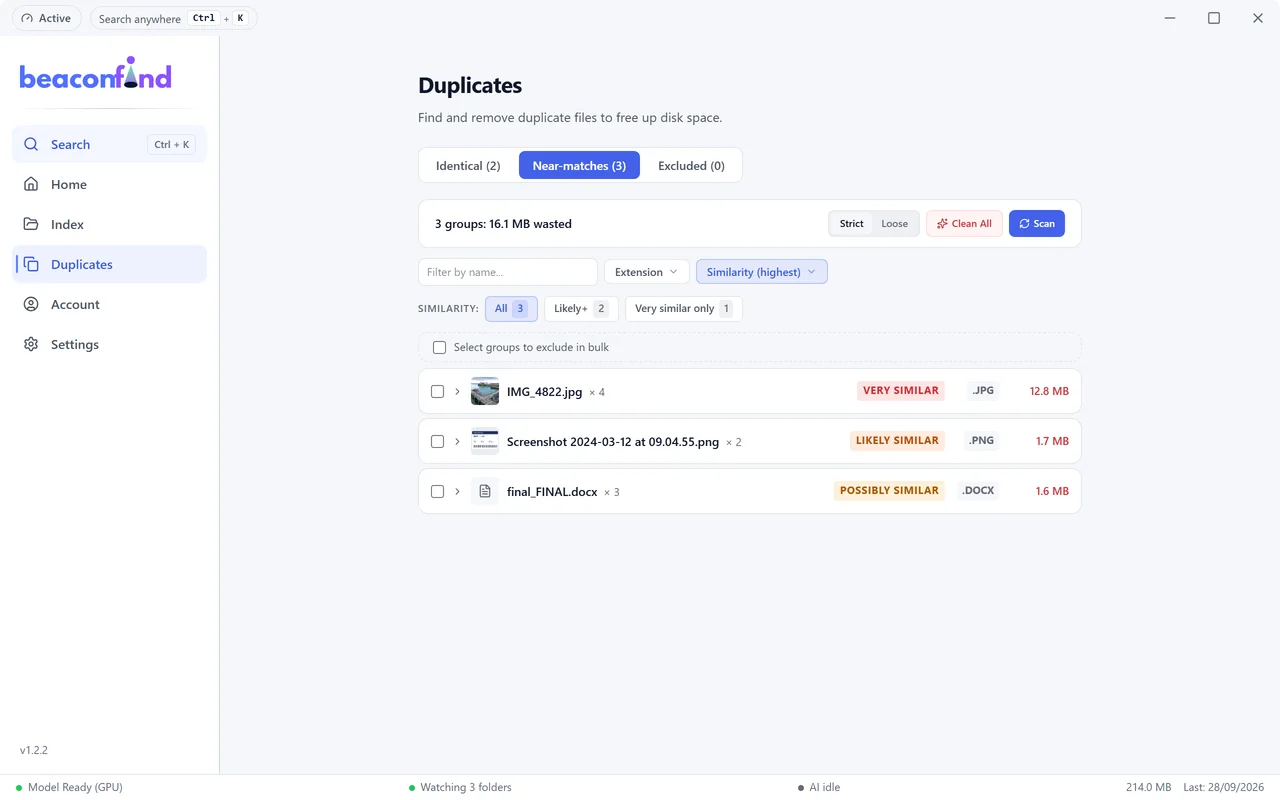Check Select groups to exclude in bulk
The image size is (1280, 800).
point(439,347)
